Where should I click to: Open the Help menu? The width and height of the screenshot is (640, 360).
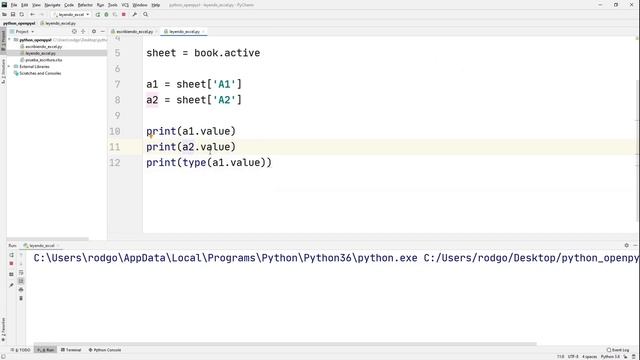156,5
